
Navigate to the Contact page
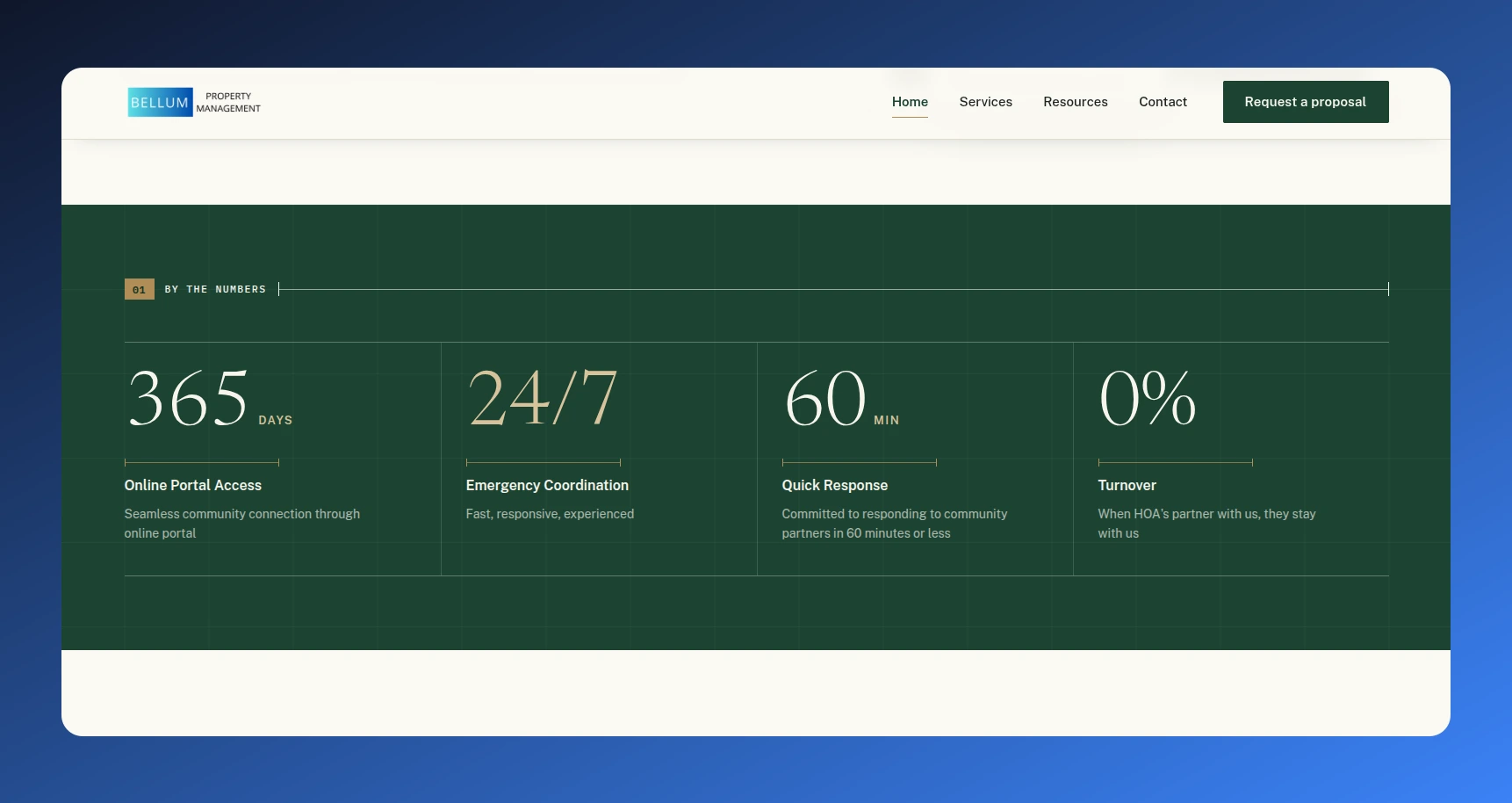(x=1163, y=102)
